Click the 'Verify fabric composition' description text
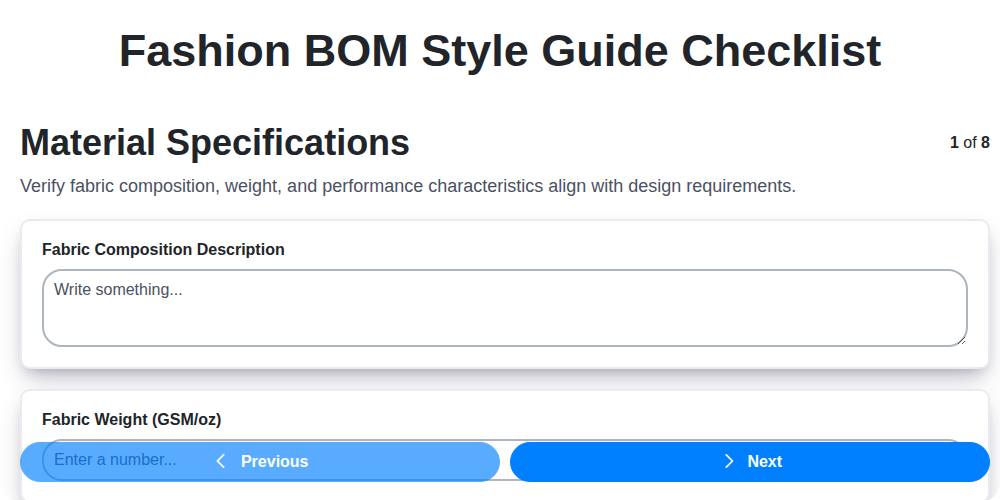Screen dimensions: 1000x500 pyautogui.click(x=407, y=186)
